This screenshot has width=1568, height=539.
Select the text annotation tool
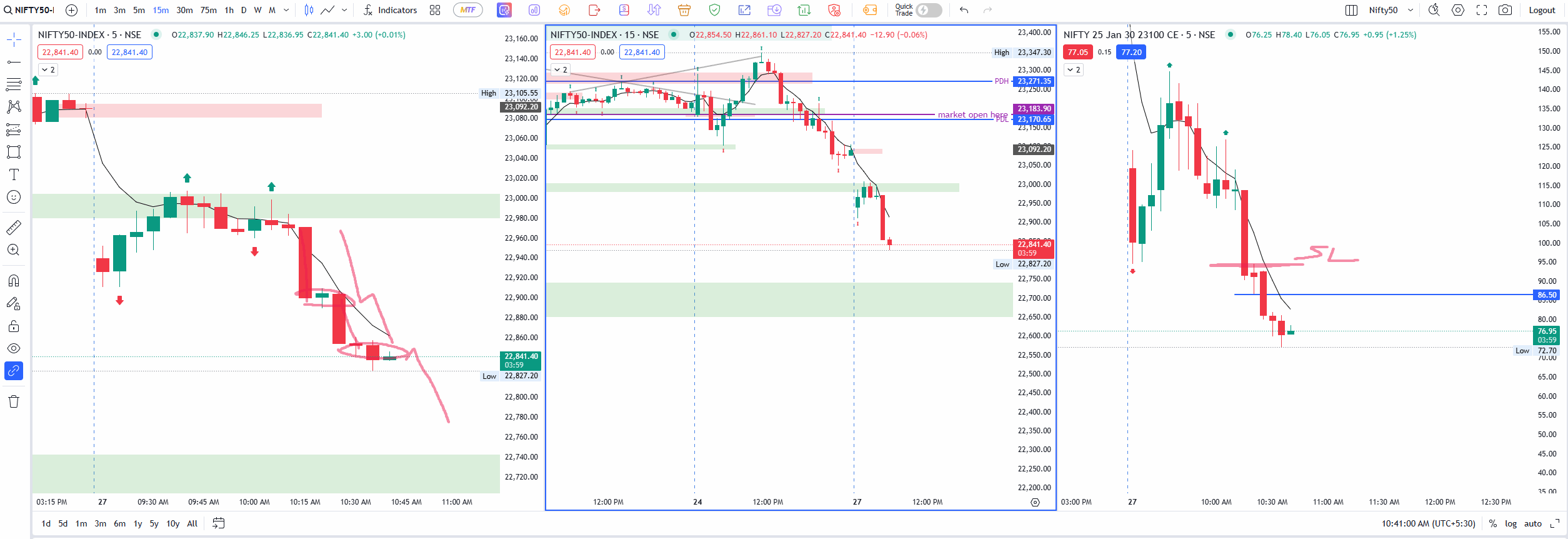(14, 174)
